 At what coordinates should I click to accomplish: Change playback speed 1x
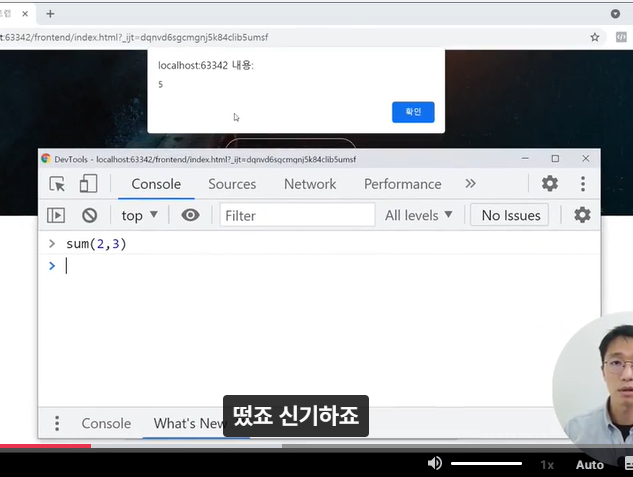[547, 465]
